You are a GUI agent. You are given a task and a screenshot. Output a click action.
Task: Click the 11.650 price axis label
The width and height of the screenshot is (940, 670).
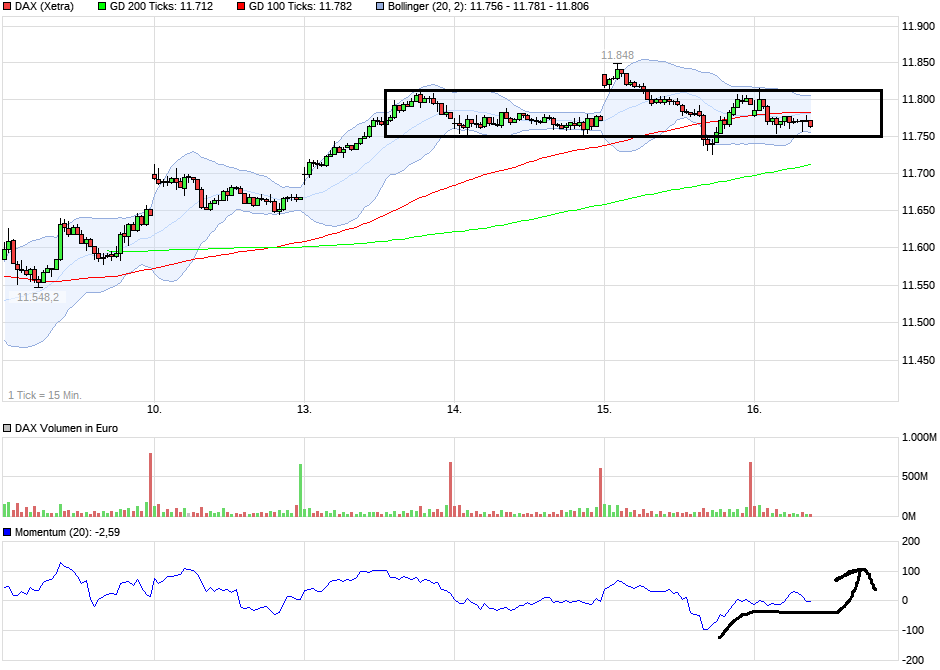(x=918, y=210)
